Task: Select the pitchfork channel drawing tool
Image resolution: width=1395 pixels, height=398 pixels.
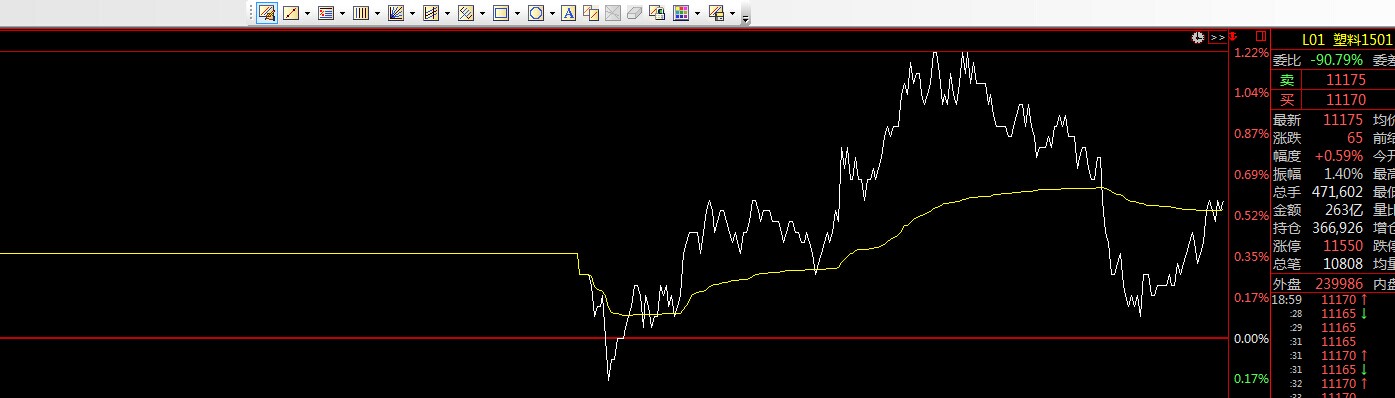Action: point(431,13)
